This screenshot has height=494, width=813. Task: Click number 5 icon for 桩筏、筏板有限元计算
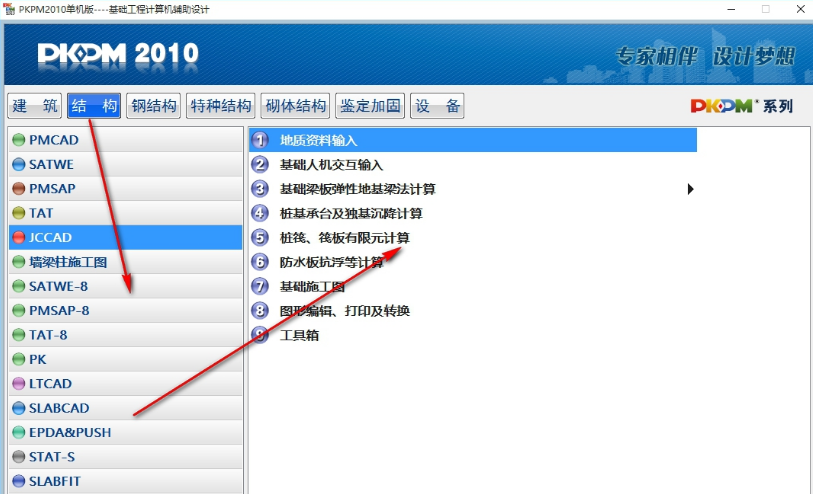pos(260,237)
